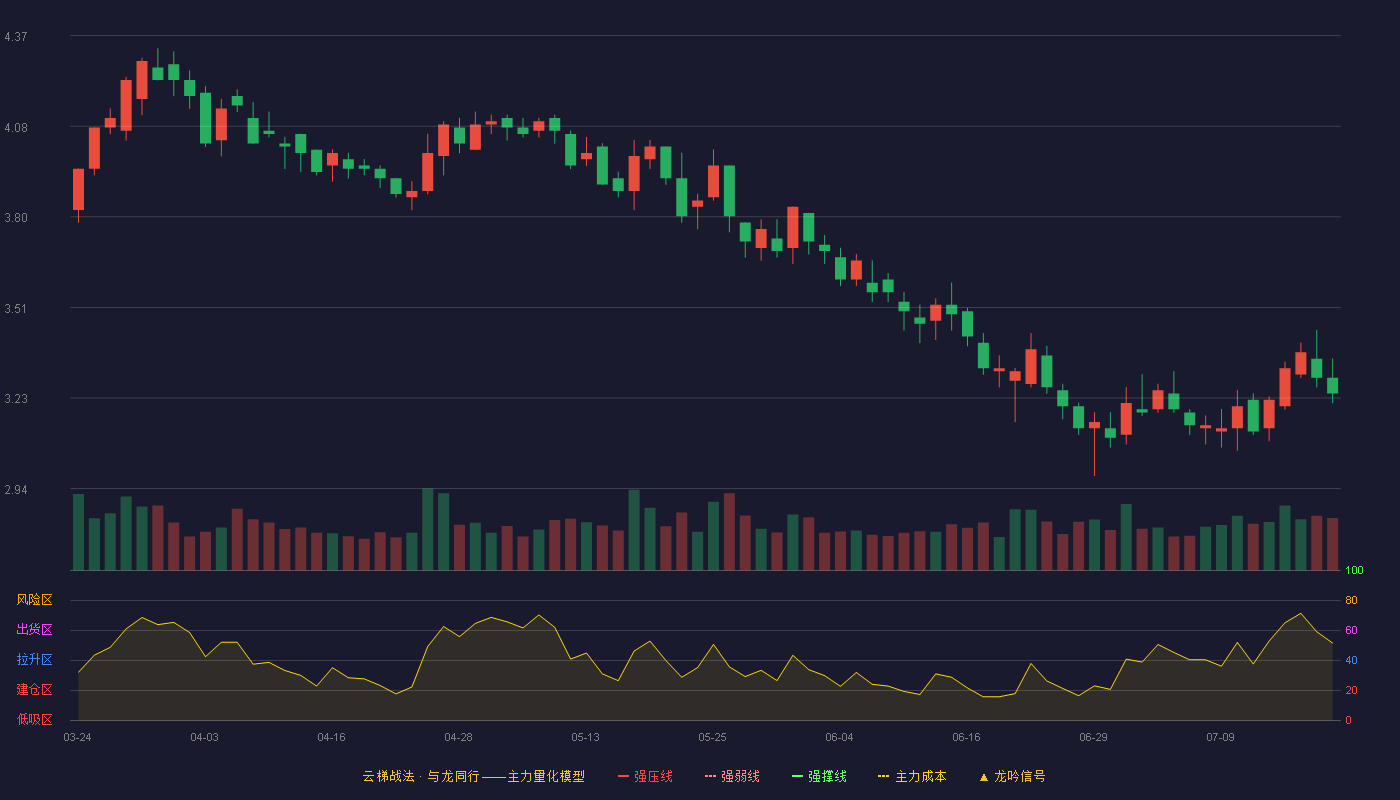Click the red 0 indicator scale value
The height and width of the screenshot is (800, 1400).
pos(1348,720)
